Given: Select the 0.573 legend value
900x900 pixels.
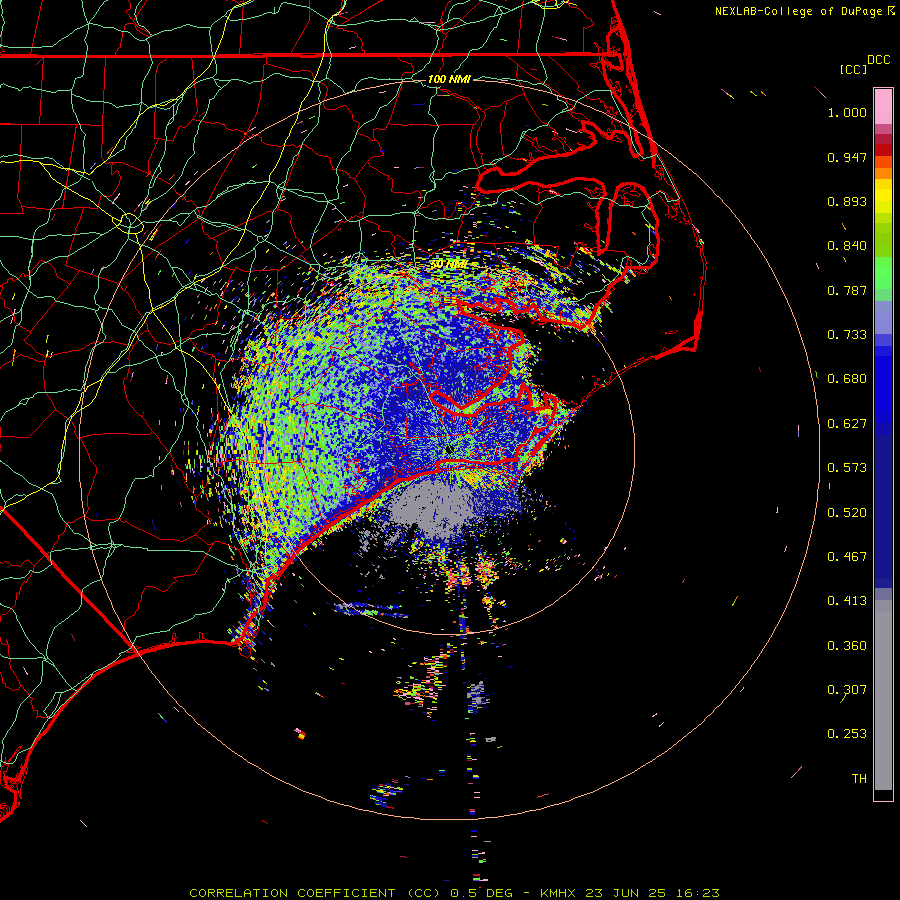Looking at the screenshot, I should click(x=847, y=468).
